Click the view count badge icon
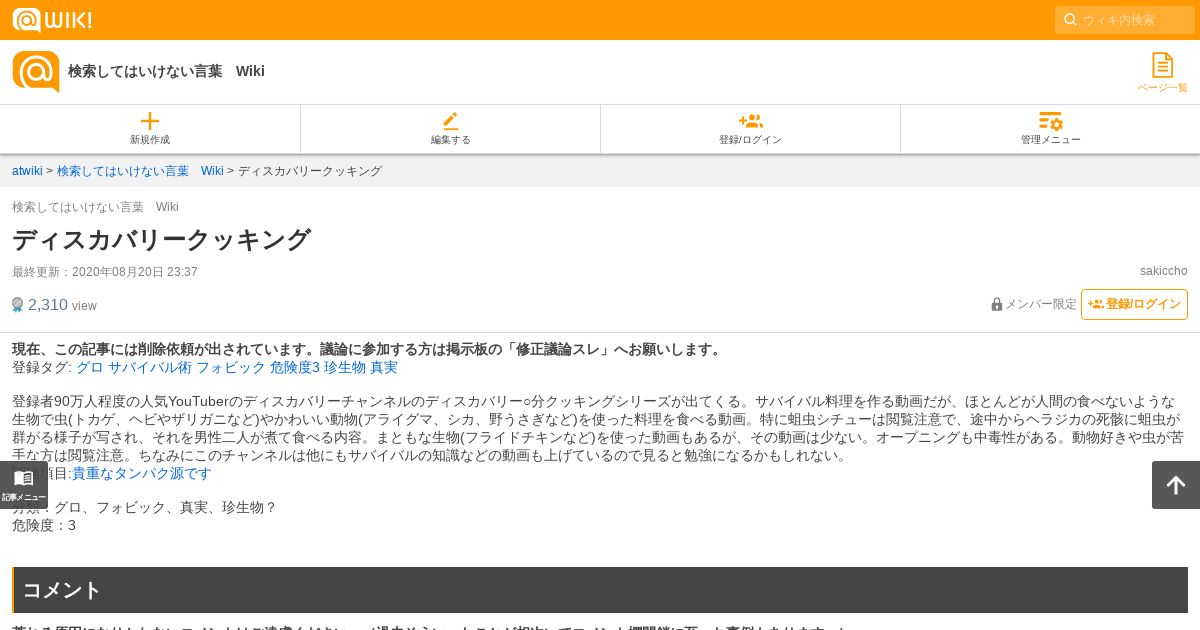 tap(18, 305)
